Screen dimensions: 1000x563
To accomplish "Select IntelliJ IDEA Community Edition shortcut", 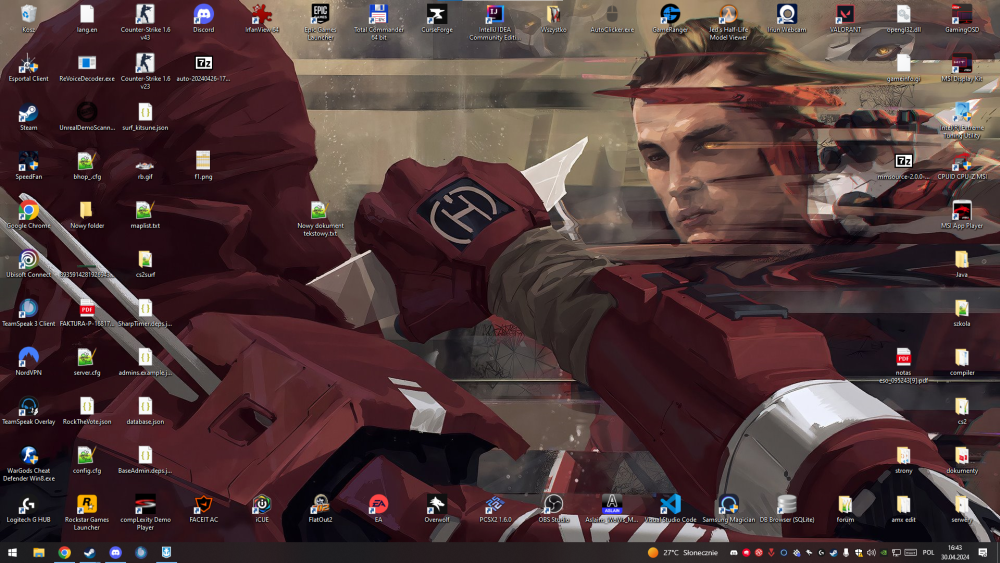I will 495,22.
